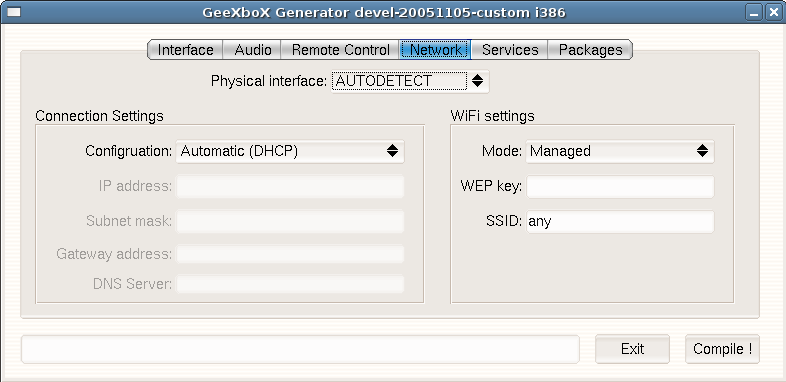Open the Remote Control tab

point(340,50)
